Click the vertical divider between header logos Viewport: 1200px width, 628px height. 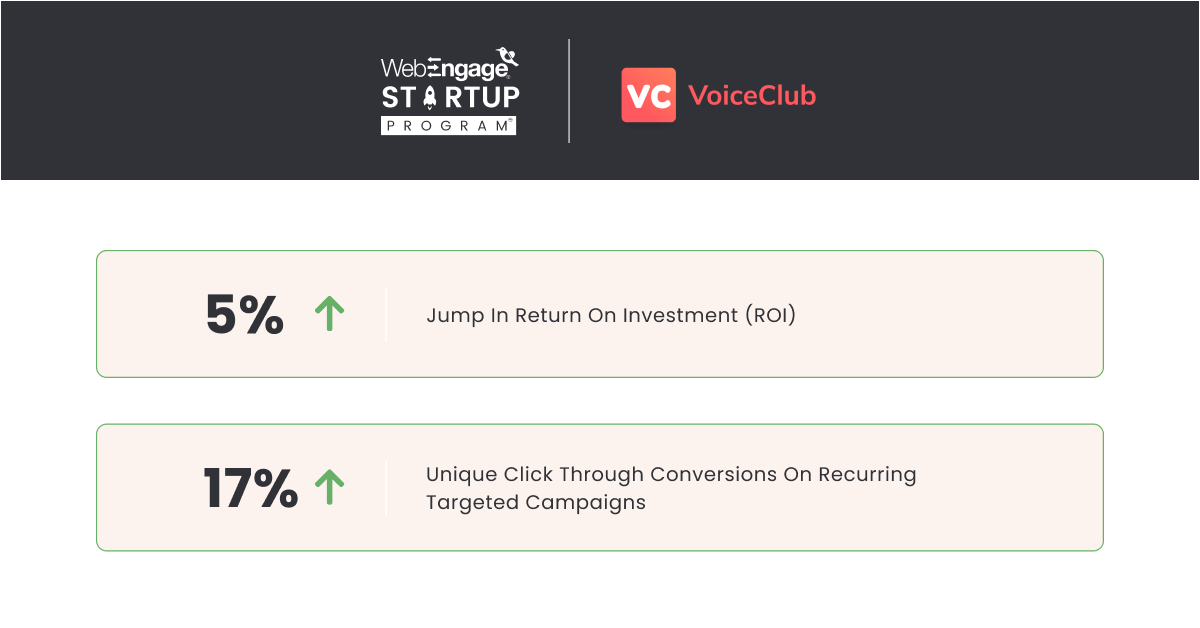tap(569, 91)
